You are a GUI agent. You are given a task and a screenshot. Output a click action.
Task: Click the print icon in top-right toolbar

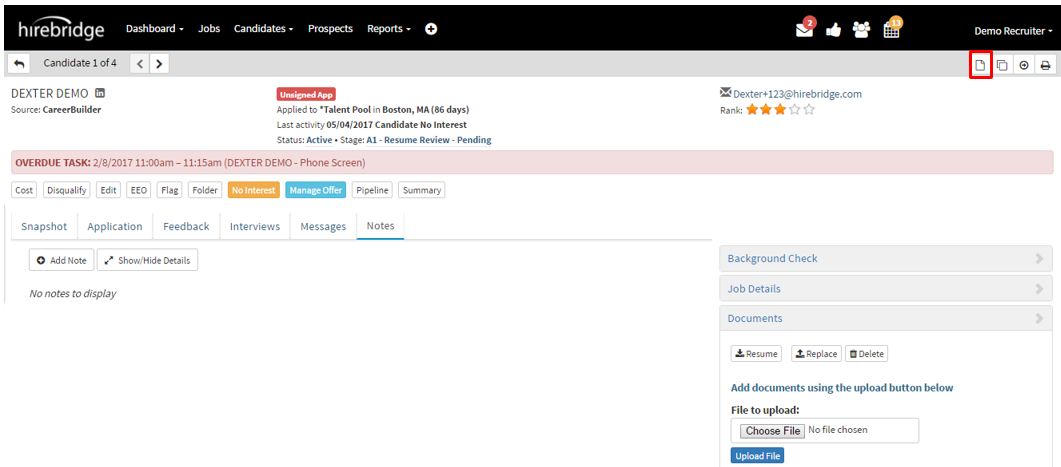coord(1045,65)
